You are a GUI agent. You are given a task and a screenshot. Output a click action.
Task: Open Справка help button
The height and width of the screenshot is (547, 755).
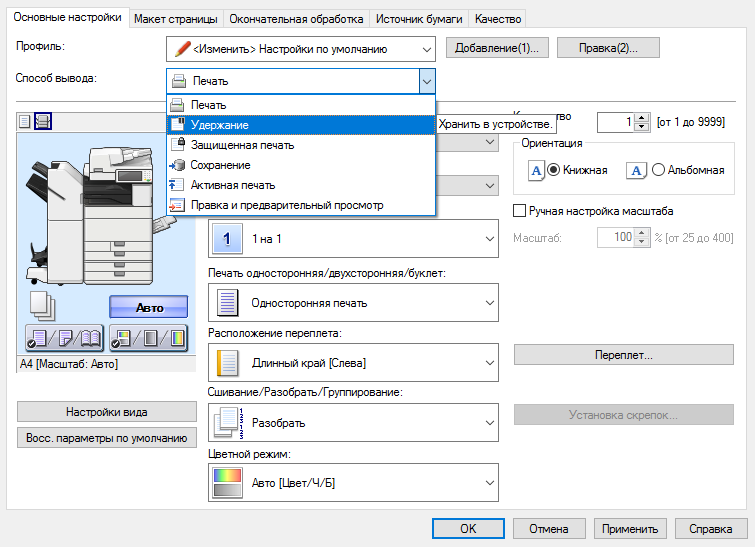(711, 529)
